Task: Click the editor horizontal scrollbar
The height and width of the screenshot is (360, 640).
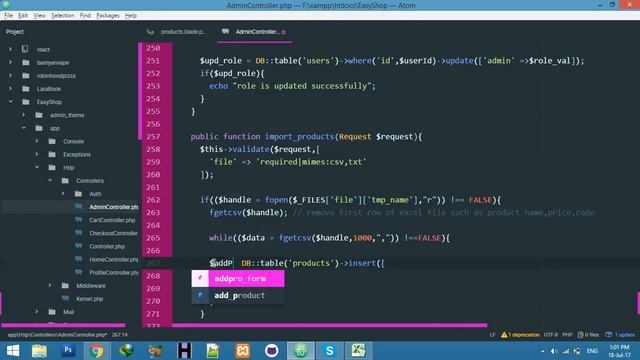Action: click(330, 325)
